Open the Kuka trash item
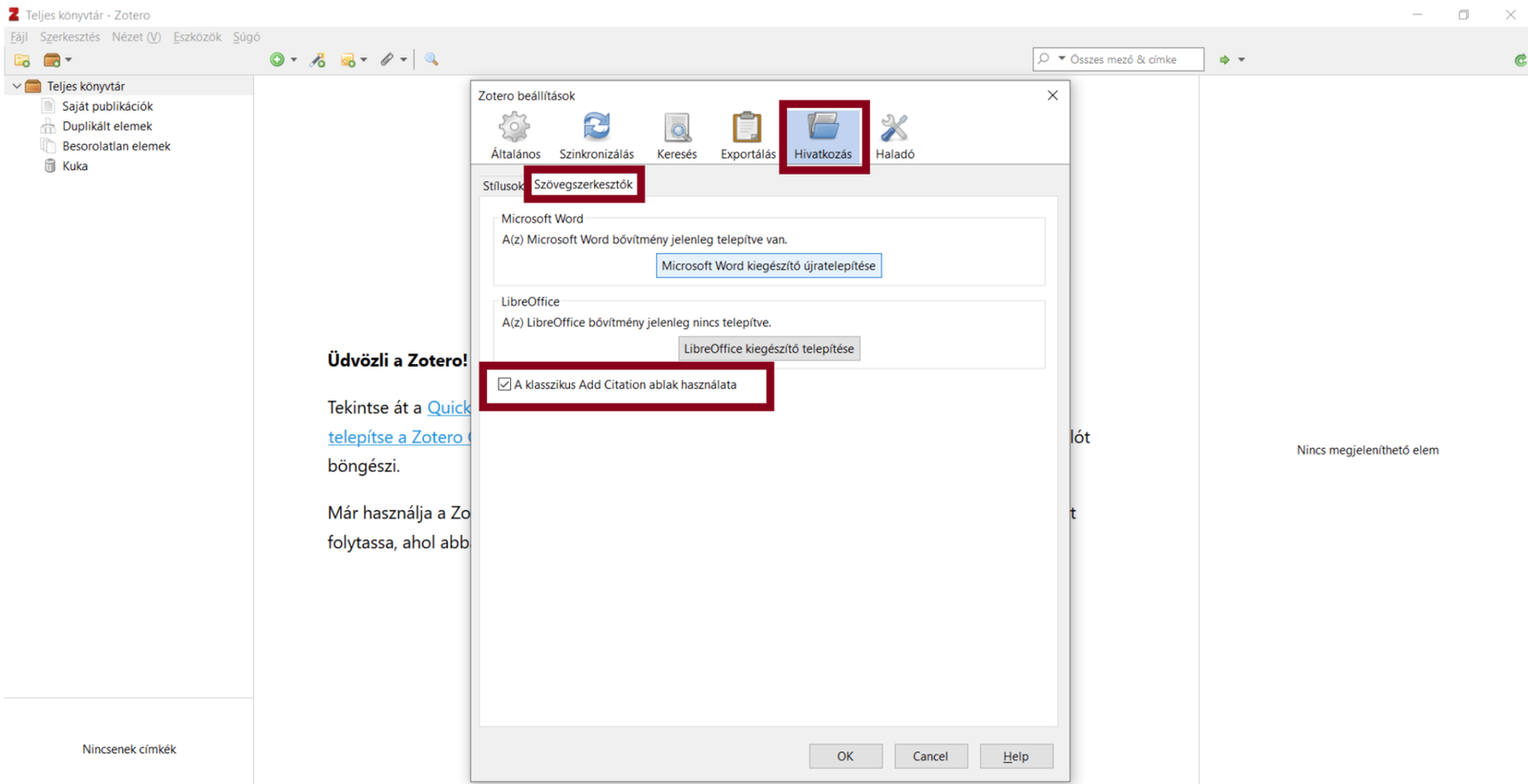1528x784 pixels. tap(74, 166)
